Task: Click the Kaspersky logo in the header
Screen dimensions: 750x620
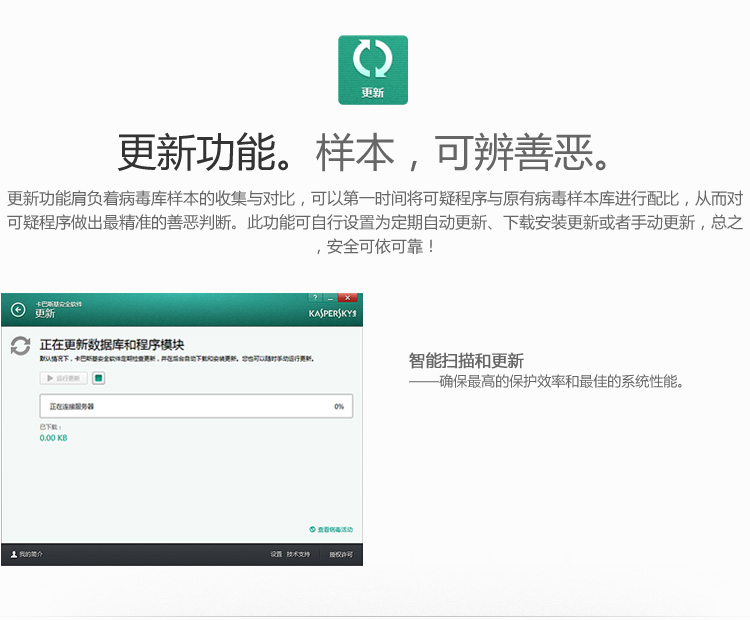Action: coord(332,313)
